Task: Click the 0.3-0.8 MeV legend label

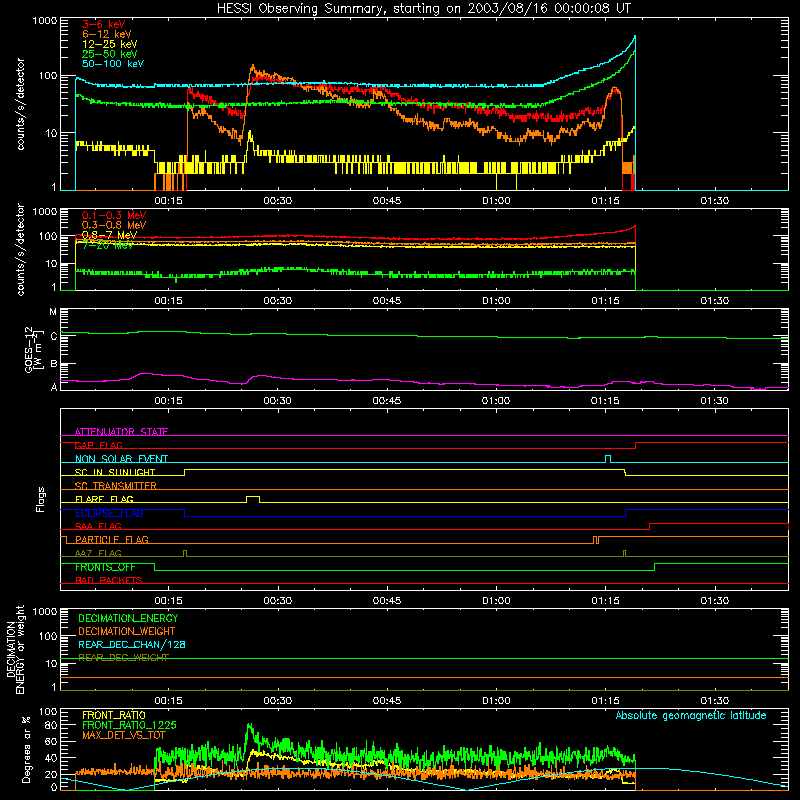Action: tap(114, 225)
